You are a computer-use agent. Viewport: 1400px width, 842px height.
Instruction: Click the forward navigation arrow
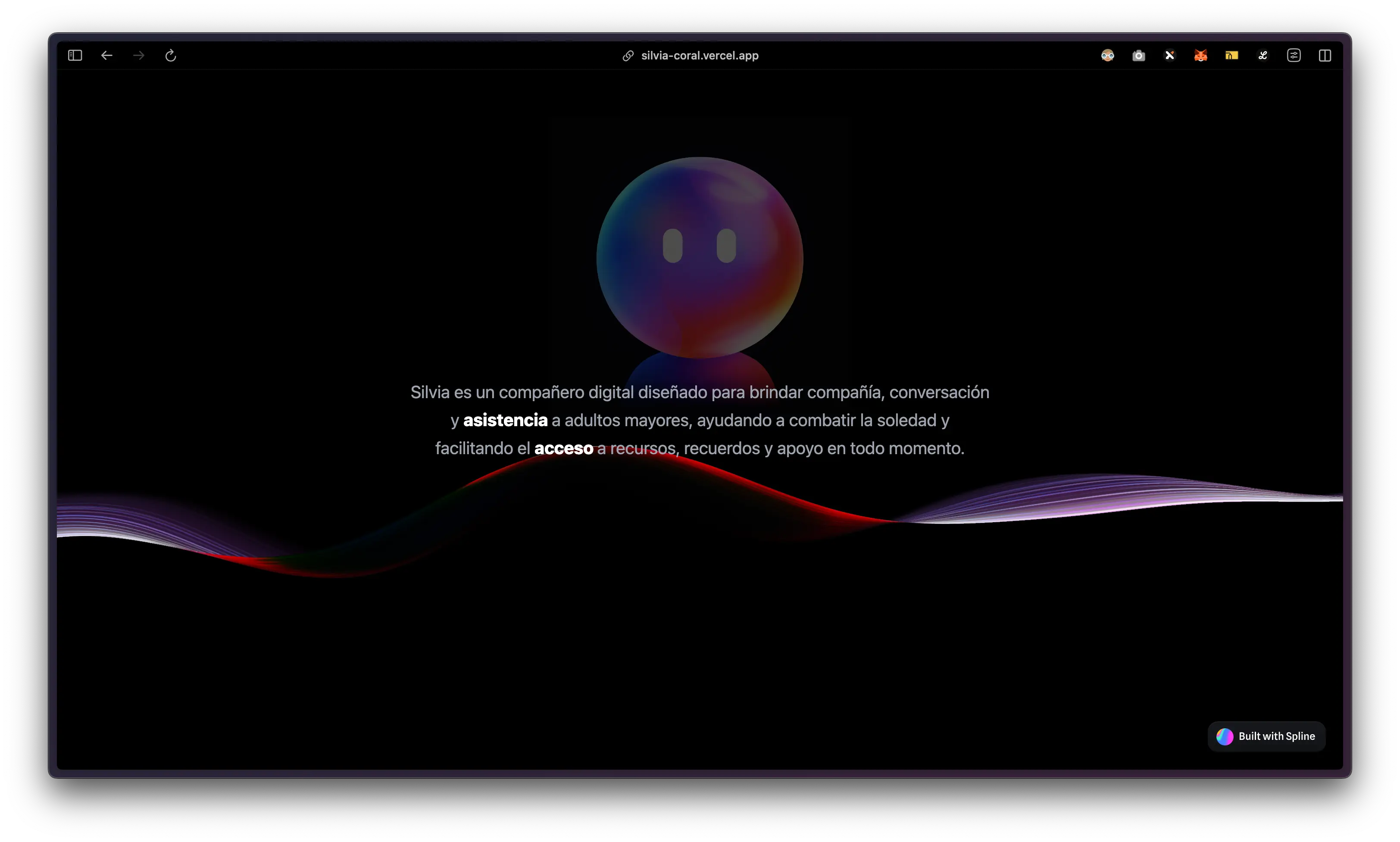pyautogui.click(x=138, y=56)
